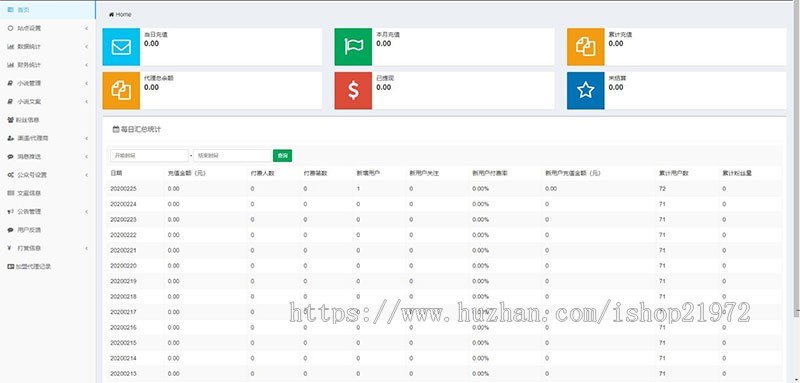Viewport: 800px width, 383px height.
Task: Click the 用户反馈 comment icon
Action: [x=11, y=230]
